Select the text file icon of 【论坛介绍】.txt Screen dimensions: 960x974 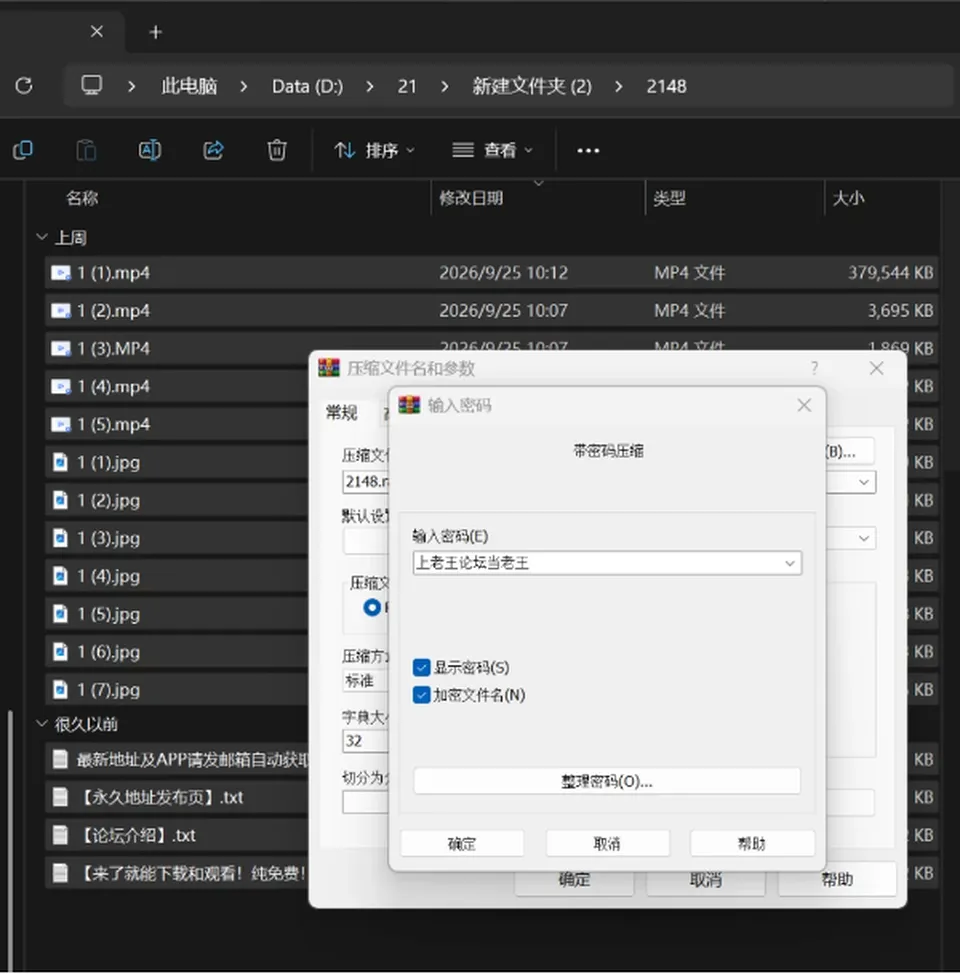pos(60,835)
